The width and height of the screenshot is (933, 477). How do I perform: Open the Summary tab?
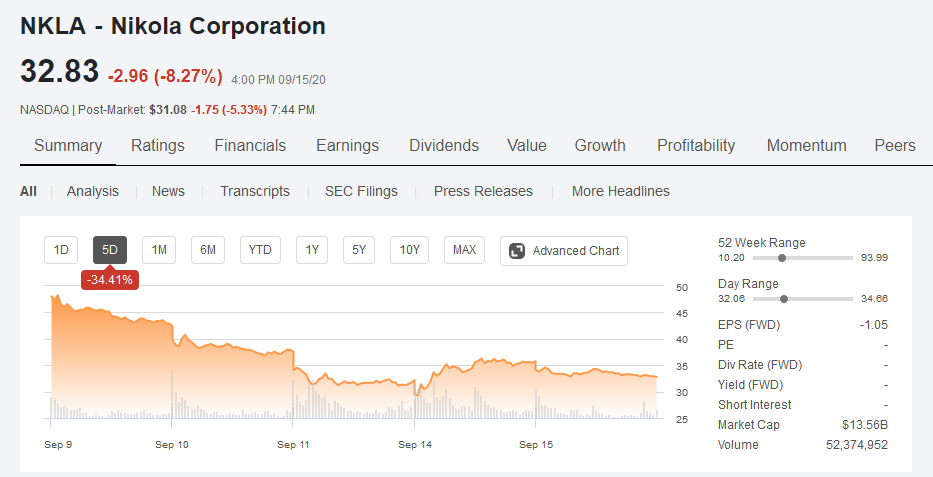pyautogui.click(x=68, y=146)
